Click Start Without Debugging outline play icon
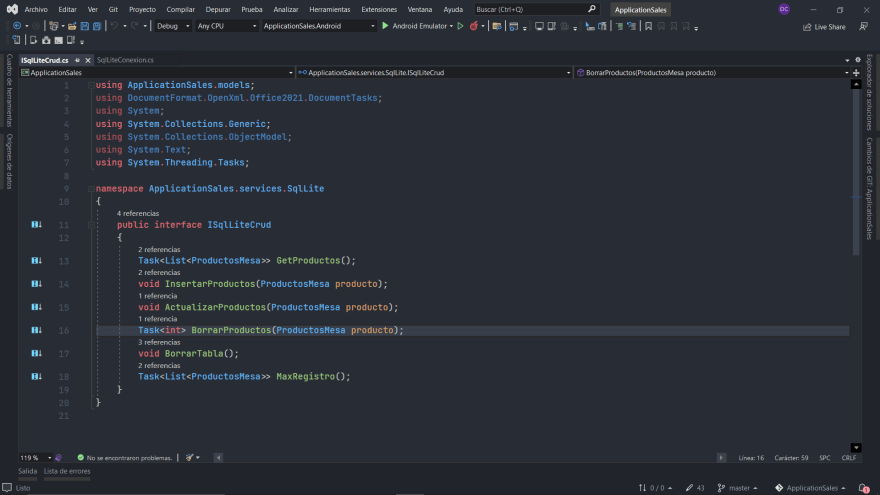This screenshot has width=880, height=495. 460,26
